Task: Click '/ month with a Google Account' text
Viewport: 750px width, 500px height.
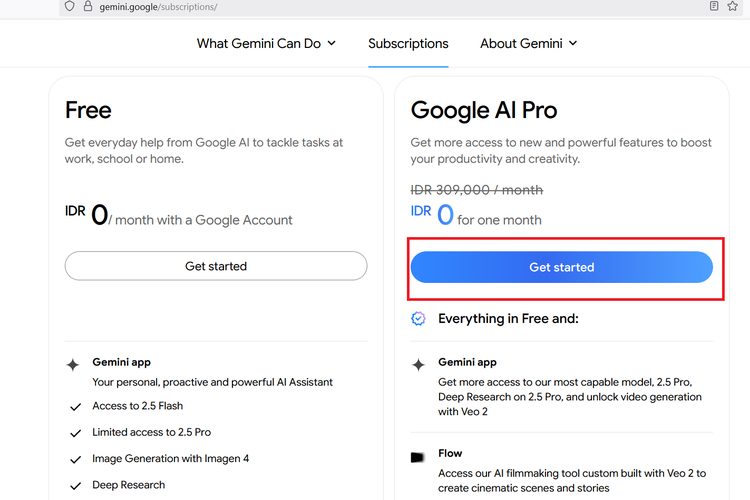Action: tap(200, 220)
